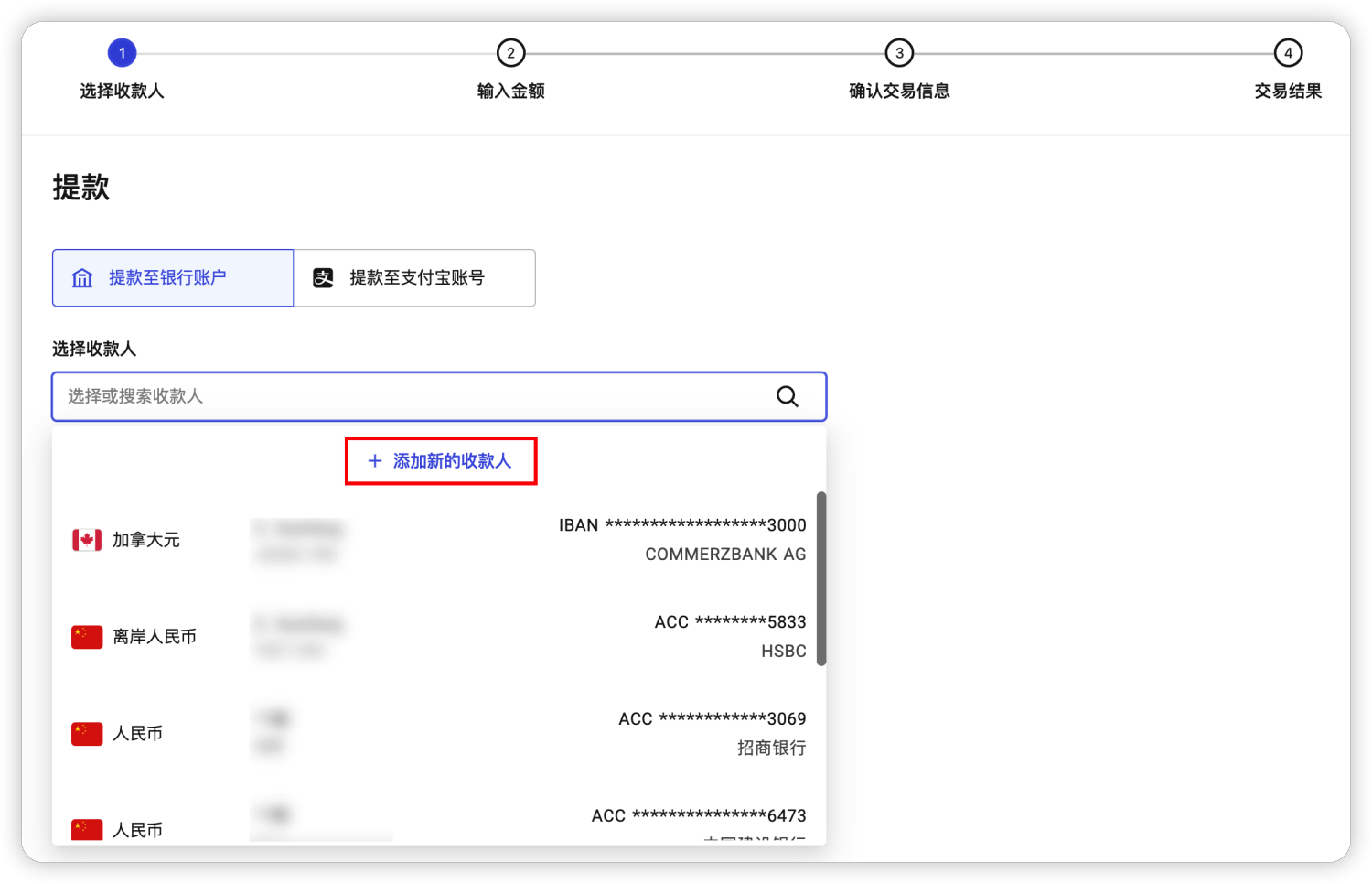
Task: Click IBAN number ending 3000
Action: pos(682,525)
